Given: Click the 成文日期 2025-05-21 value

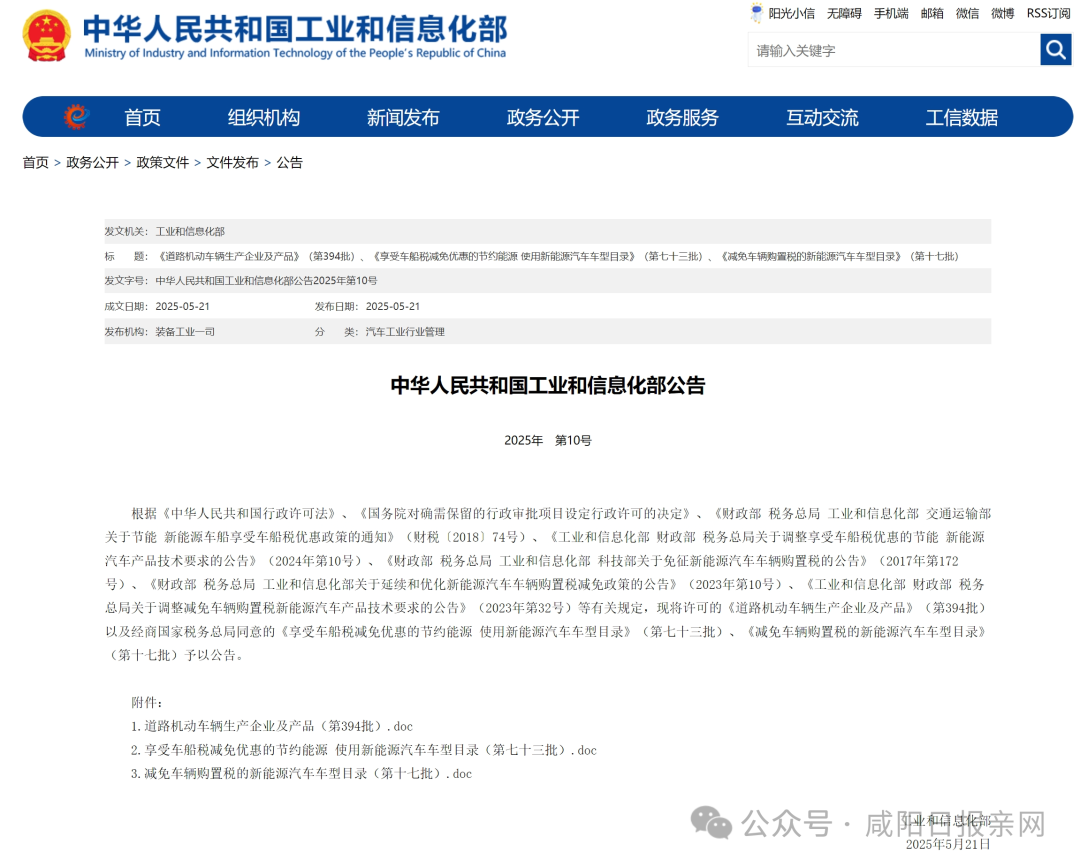Looking at the screenshot, I should coord(183,306).
